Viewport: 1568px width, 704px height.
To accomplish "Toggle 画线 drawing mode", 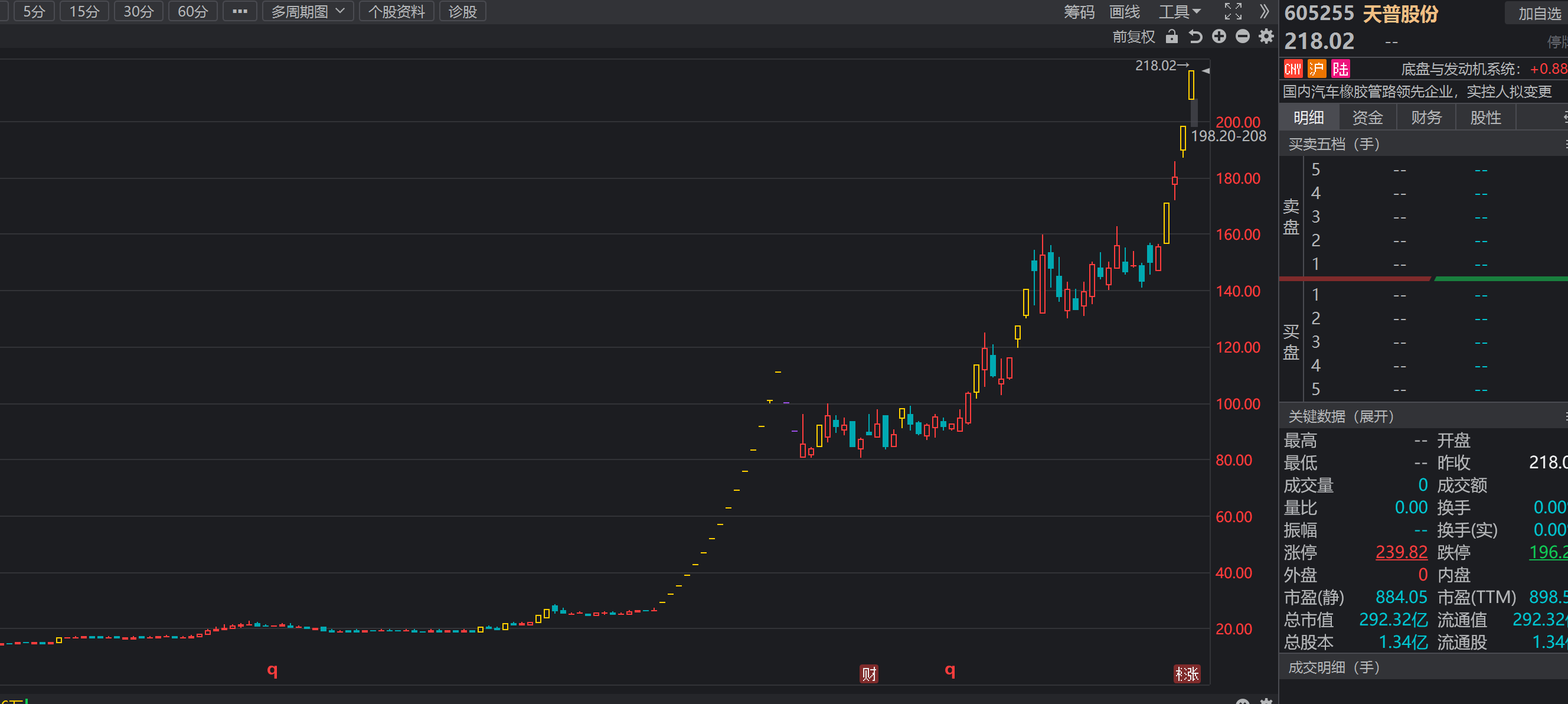I will [x=1123, y=12].
